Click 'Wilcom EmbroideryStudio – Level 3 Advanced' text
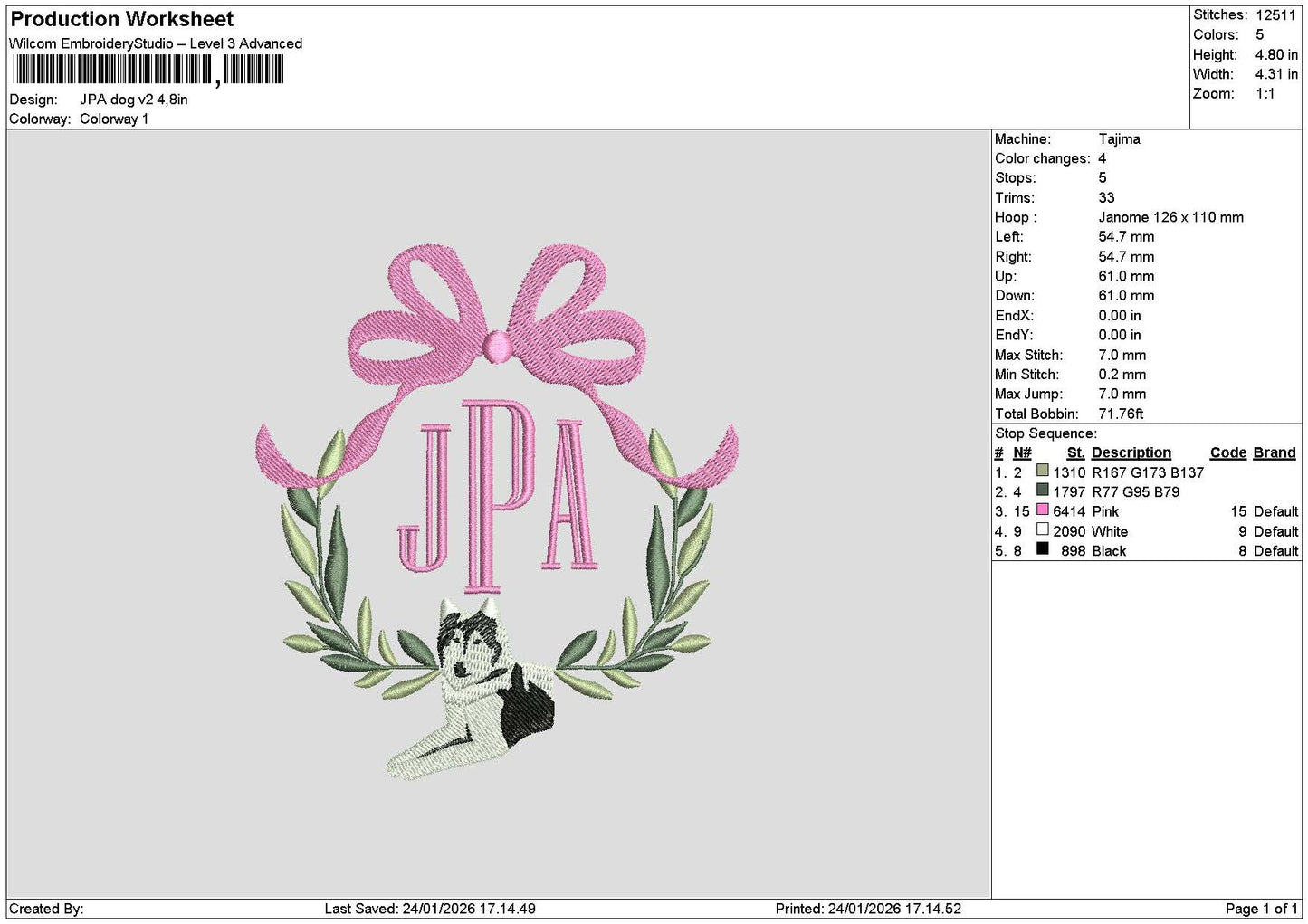Viewport: 1308px width, 924px height. point(156,43)
